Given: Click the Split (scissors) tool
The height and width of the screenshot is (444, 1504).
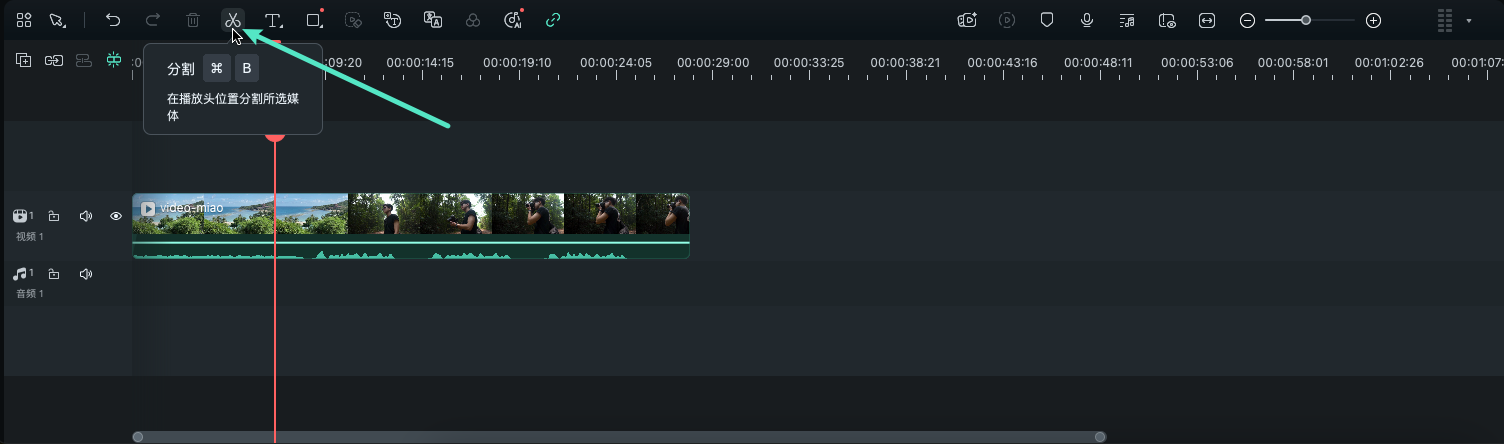Looking at the screenshot, I should (232, 20).
